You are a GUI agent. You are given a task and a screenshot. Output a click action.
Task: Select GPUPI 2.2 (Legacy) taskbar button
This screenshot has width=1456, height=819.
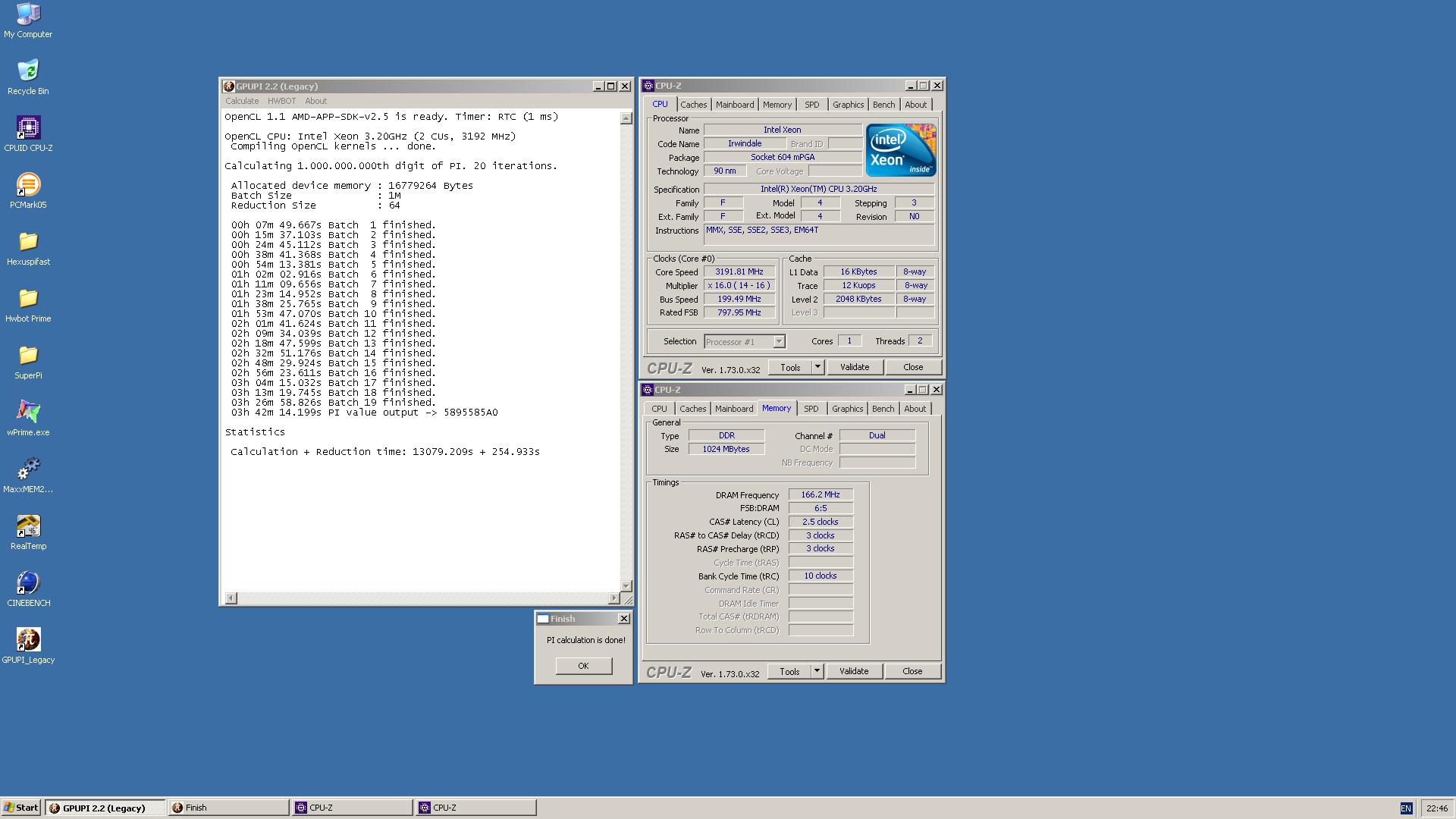pyautogui.click(x=105, y=808)
